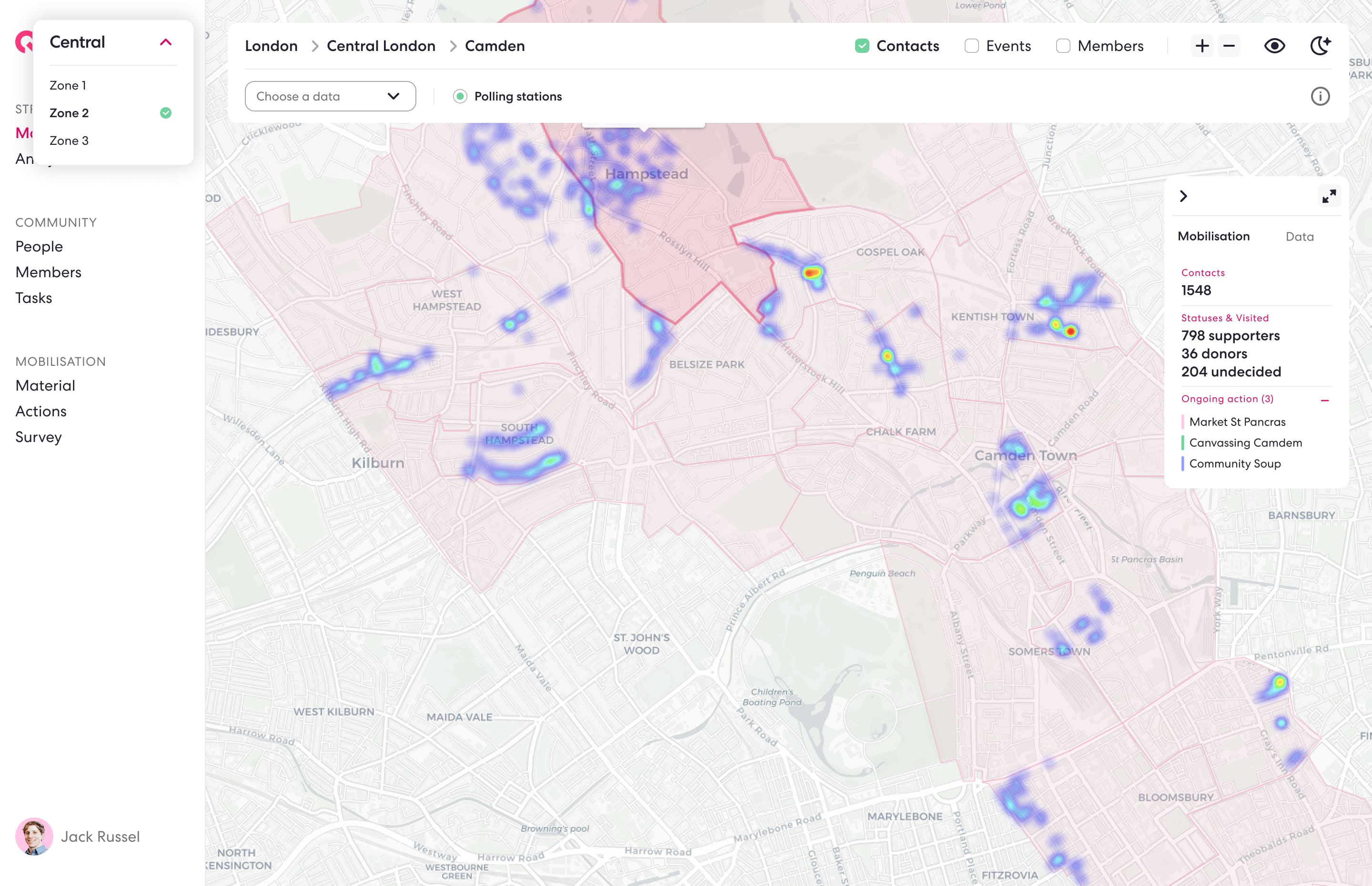1372x886 pixels.
Task: Enable the Events checkbox
Action: pyautogui.click(x=972, y=46)
